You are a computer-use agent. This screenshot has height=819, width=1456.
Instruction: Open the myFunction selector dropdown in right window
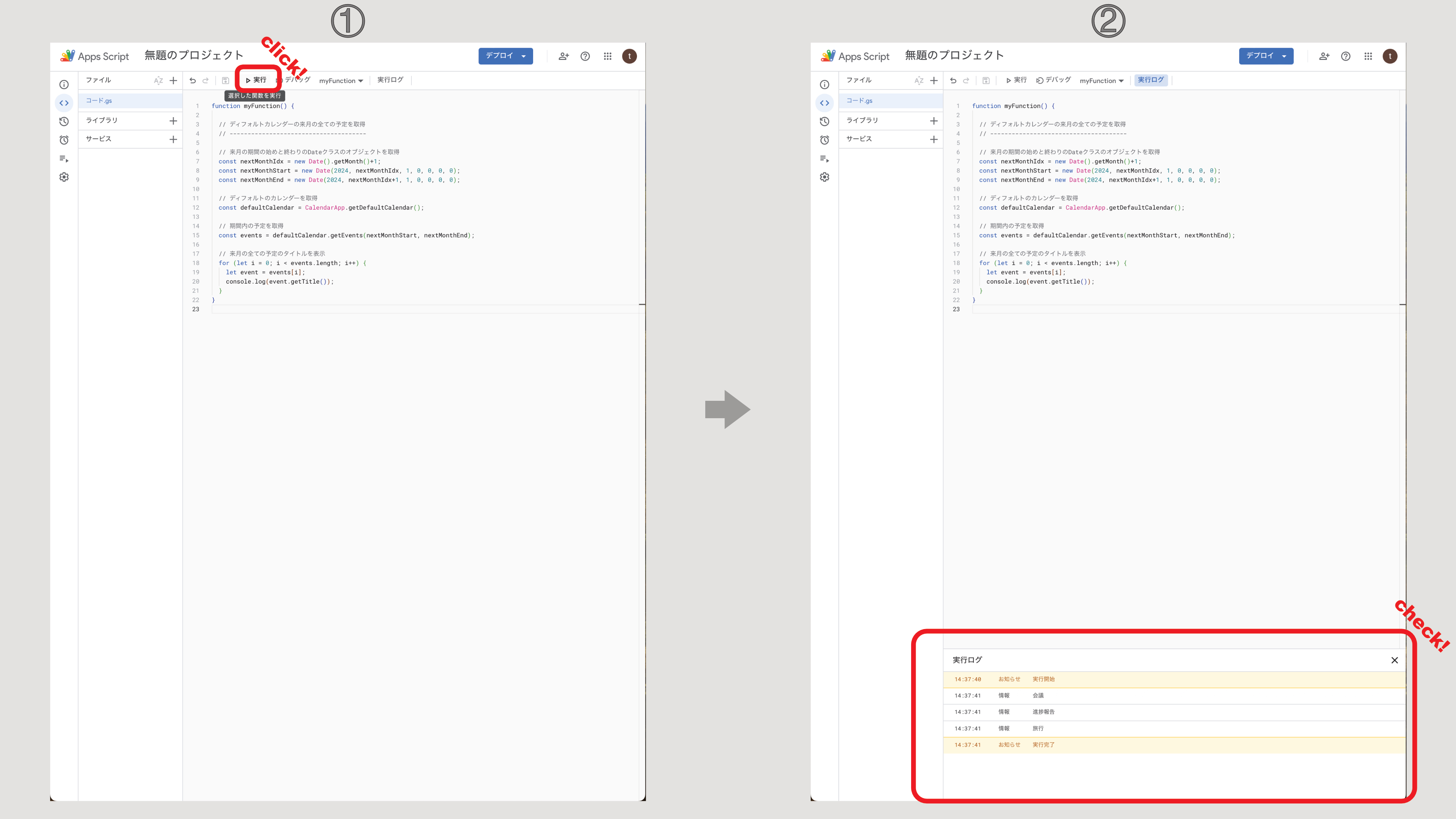(x=1101, y=81)
